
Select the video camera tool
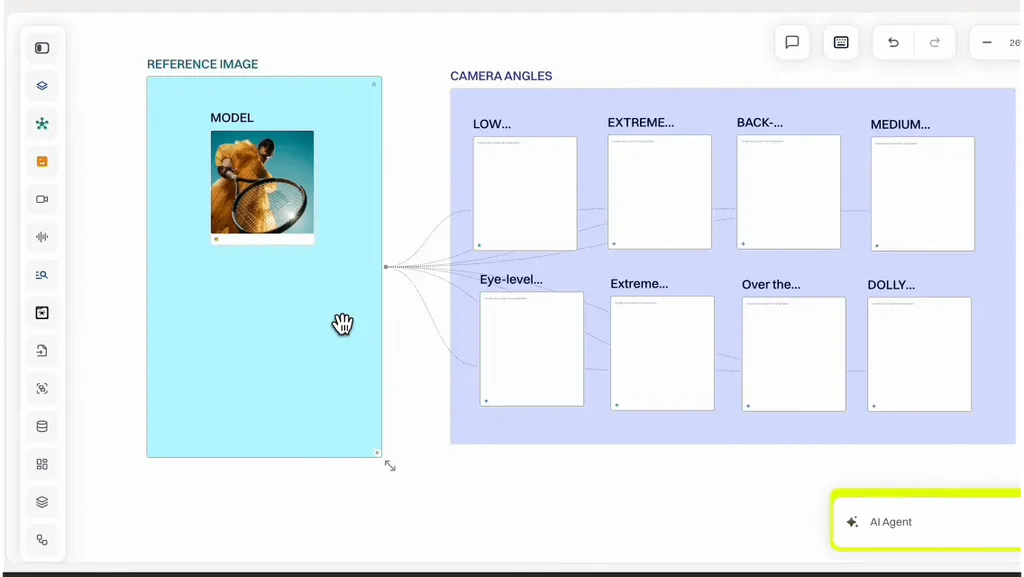[x=42, y=199]
